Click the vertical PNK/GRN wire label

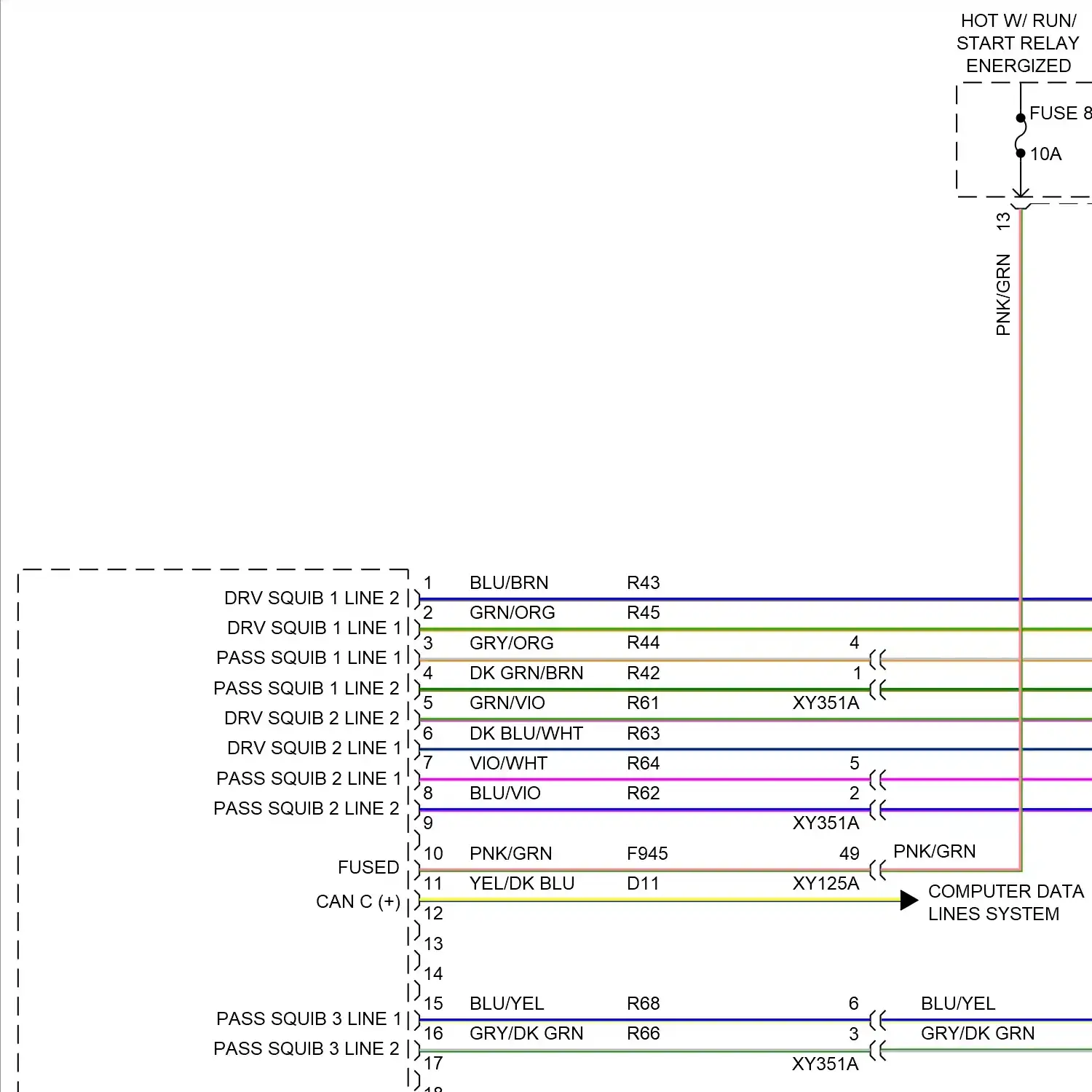tap(1003, 295)
